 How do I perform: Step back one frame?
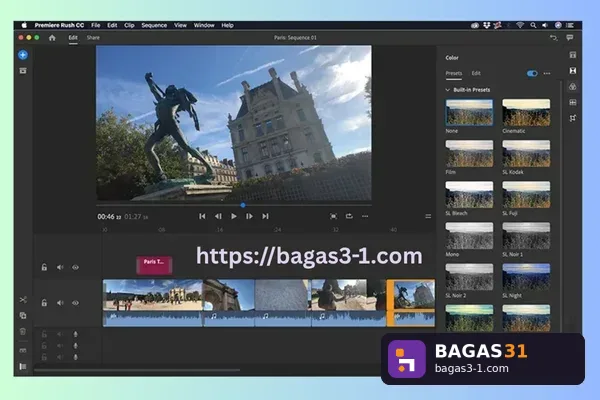click(x=218, y=216)
